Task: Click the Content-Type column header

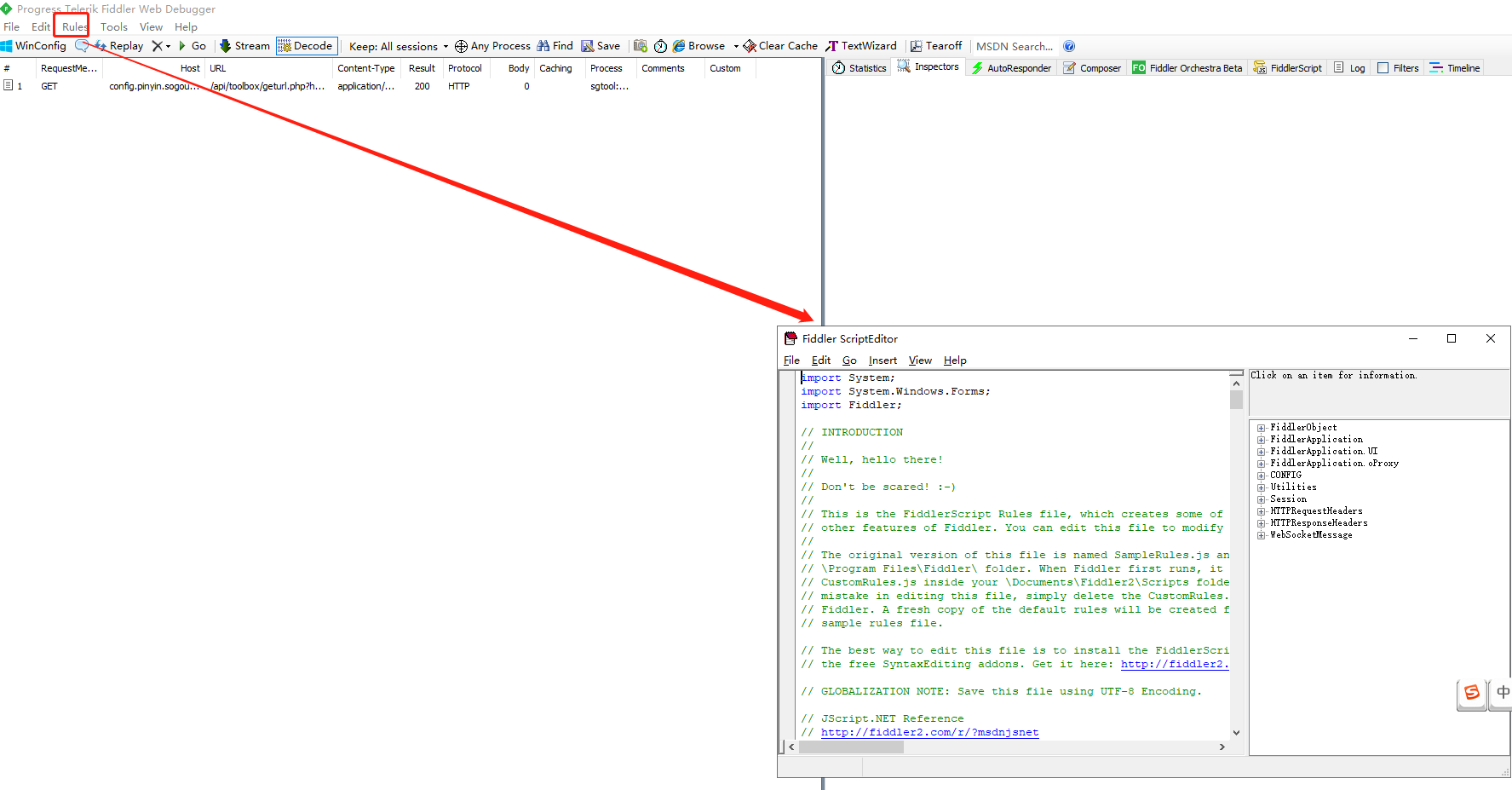Action: [366, 68]
